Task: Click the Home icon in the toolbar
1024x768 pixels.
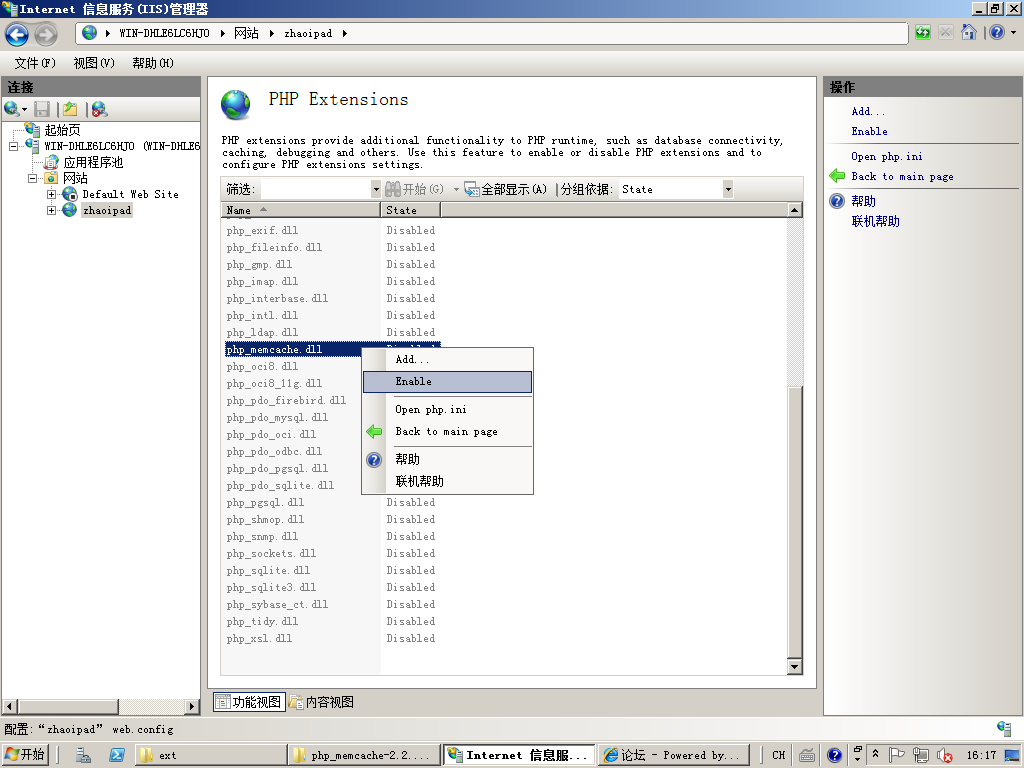Action: [x=968, y=32]
